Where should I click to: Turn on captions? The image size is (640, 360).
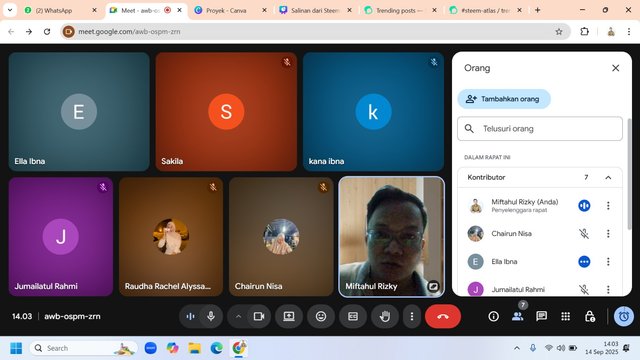click(353, 316)
